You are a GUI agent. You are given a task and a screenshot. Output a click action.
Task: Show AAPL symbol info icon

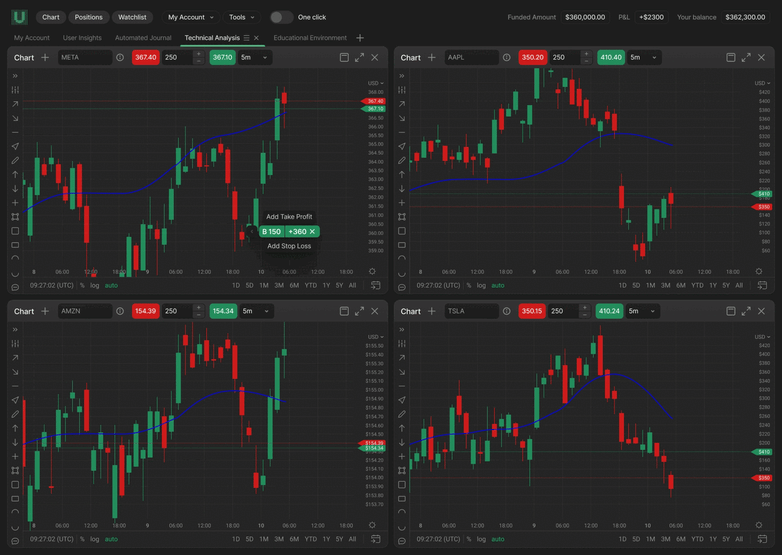pos(507,57)
